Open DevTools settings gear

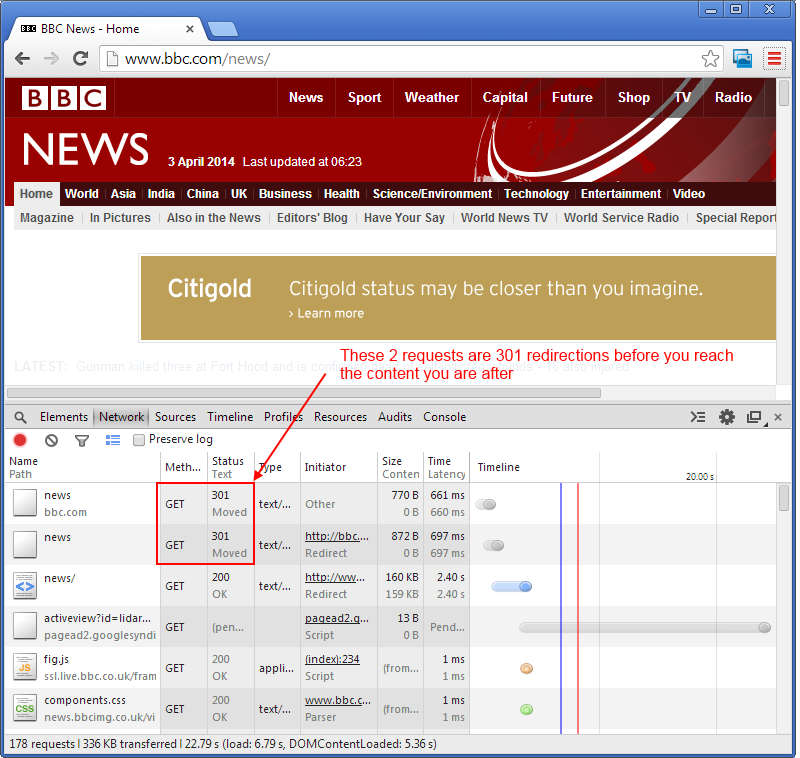[x=727, y=417]
